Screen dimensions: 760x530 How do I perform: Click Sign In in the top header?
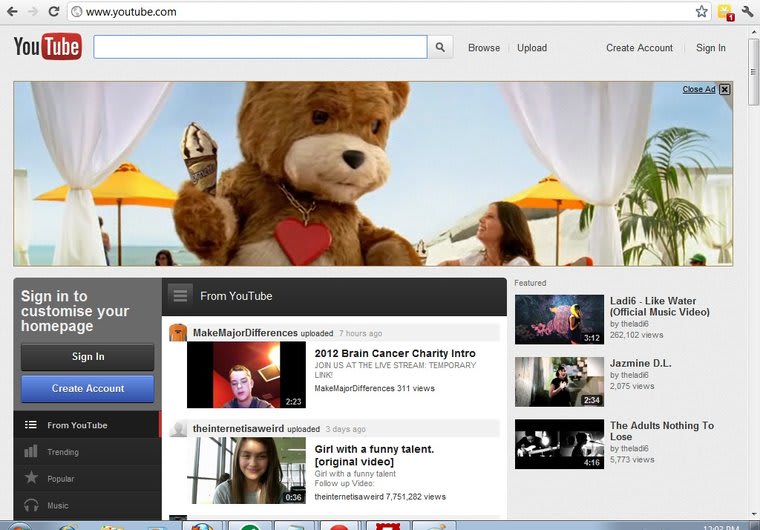(x=711, y=48)
